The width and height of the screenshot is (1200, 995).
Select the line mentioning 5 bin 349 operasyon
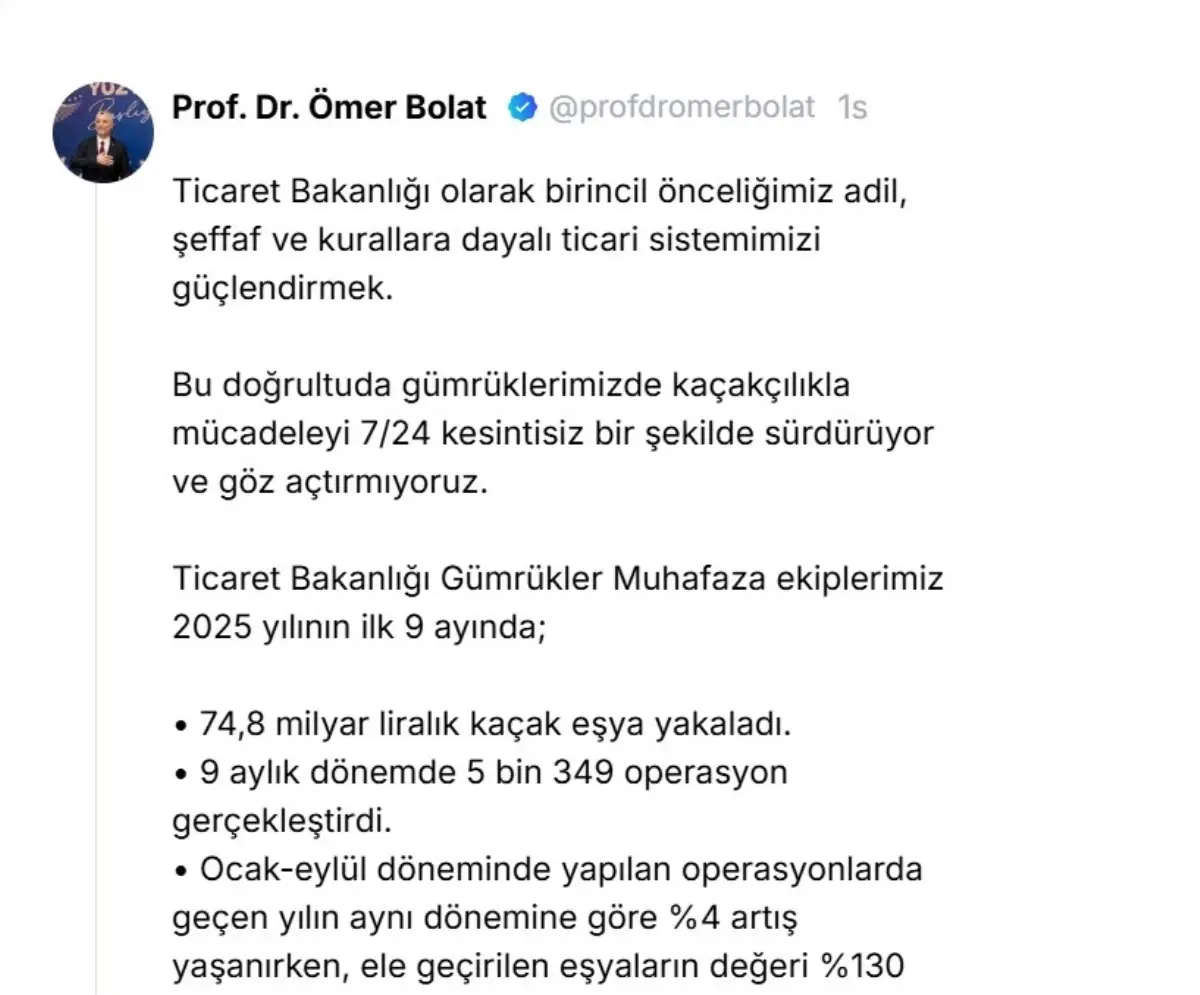tap(480, 771)
